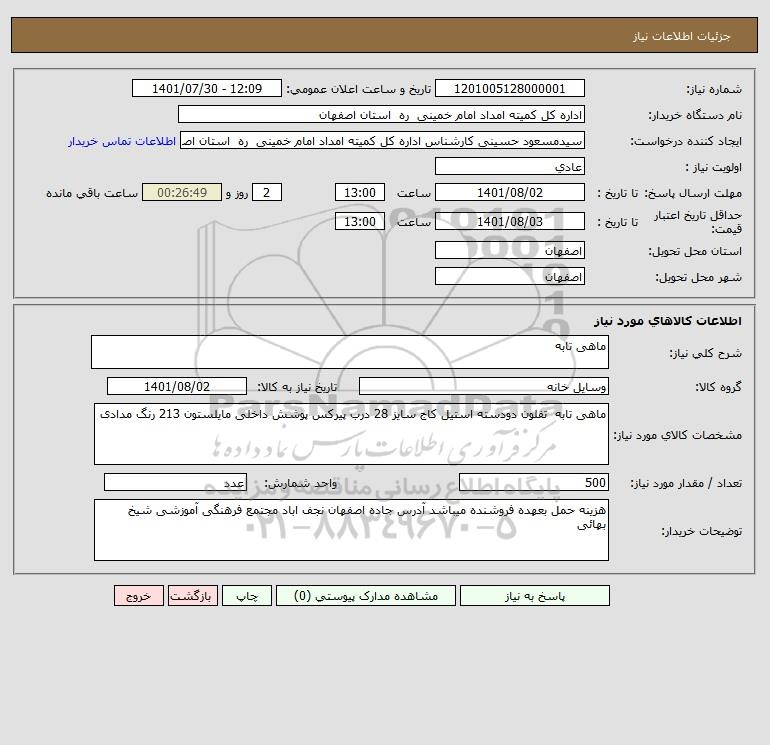This screenshot has width=770, height=745.
Task: Click شهر محل تحویل field اصفهان
Action: point(510,276)
